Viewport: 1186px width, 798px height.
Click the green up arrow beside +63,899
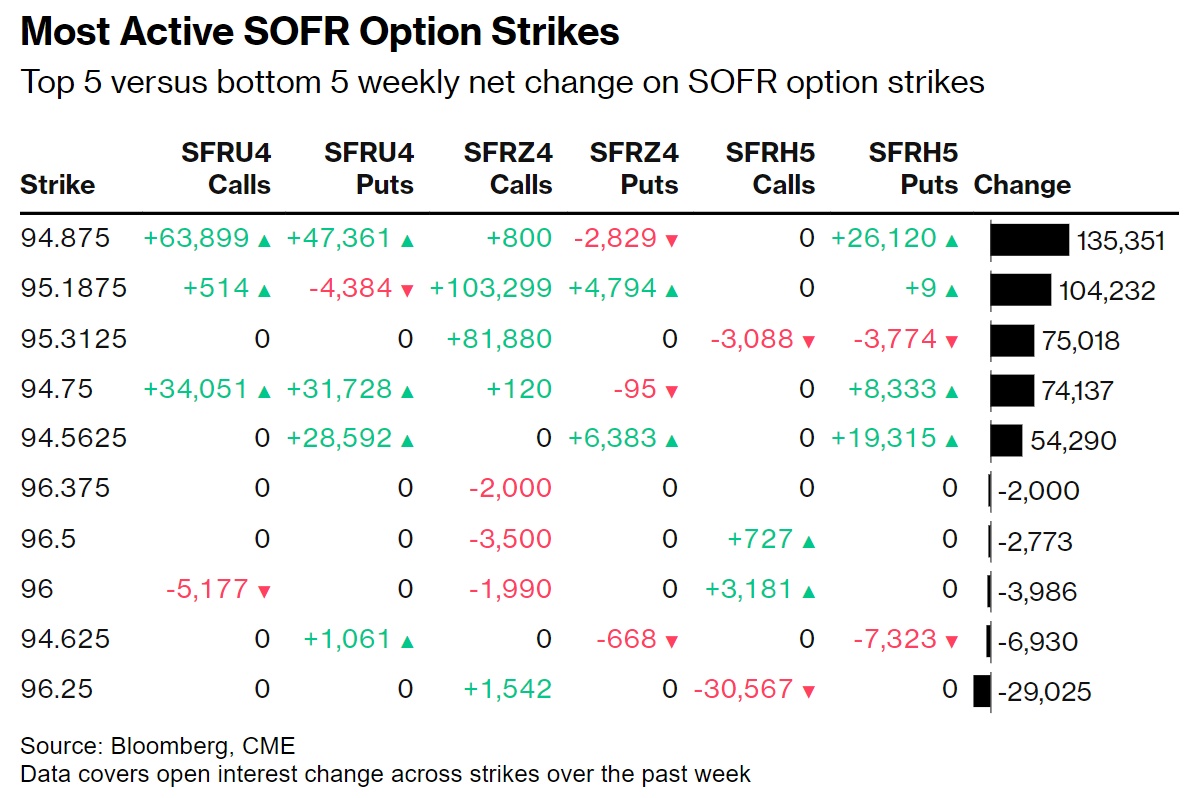[264, 240]
